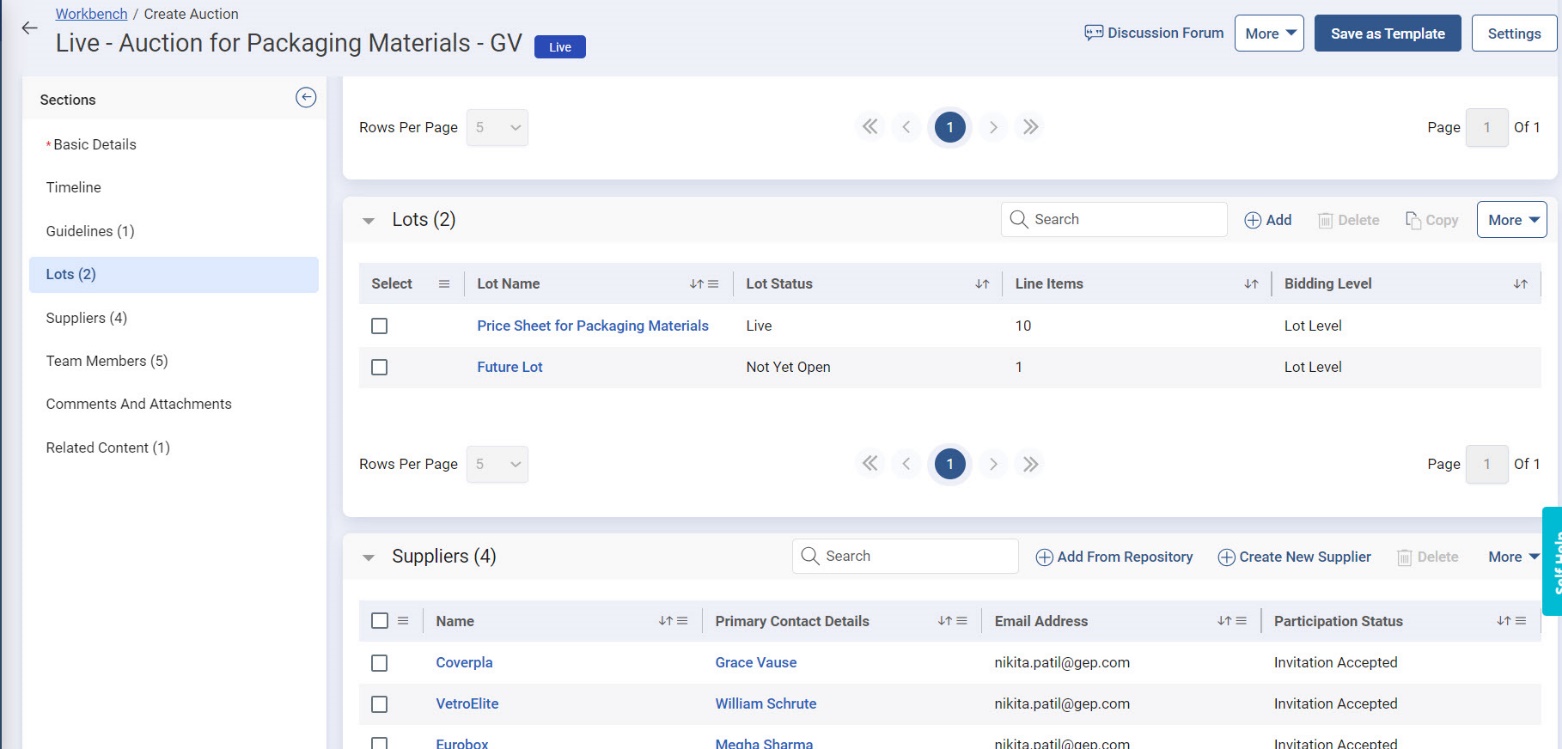
Task: Go to the last page in Lots pagination
Action: coord(1030,464)
